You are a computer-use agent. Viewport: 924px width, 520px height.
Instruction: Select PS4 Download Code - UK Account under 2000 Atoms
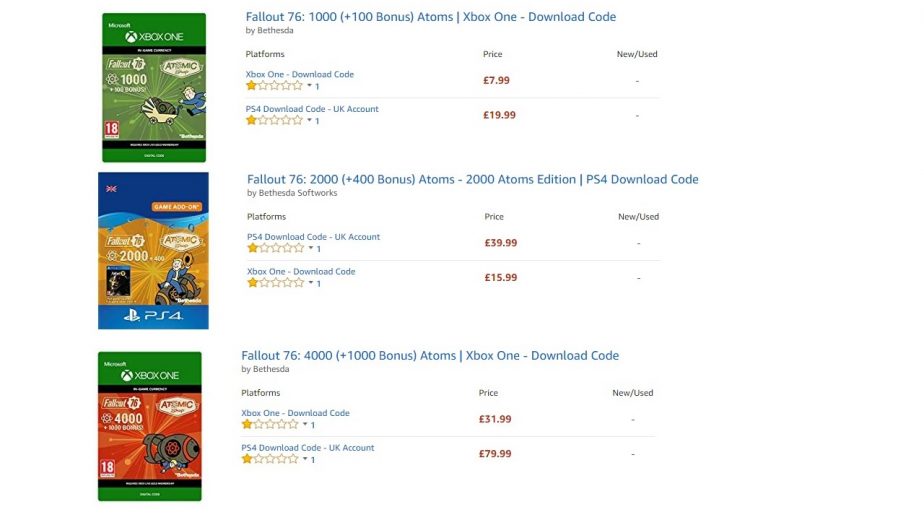[314, 237]
